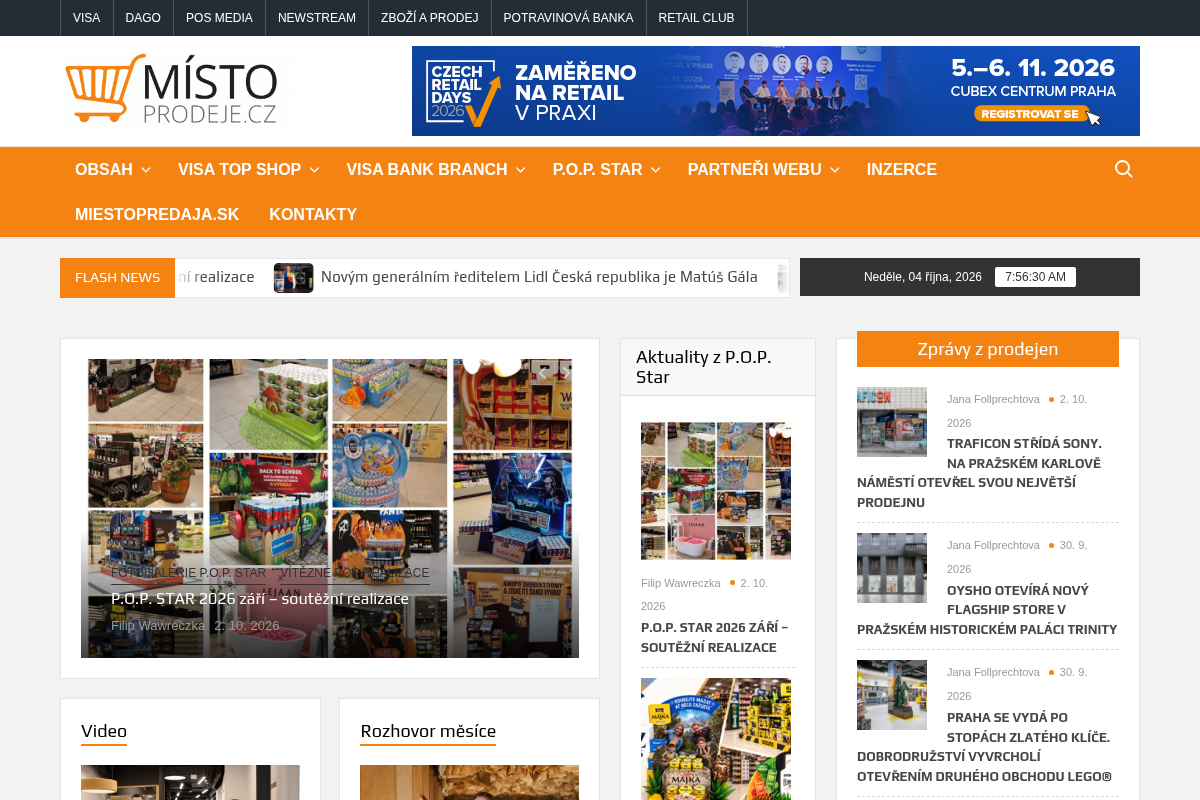Open the INZERCE menu item
Image resolution: width=1200 pixels, height=800 pixels.
902,170
